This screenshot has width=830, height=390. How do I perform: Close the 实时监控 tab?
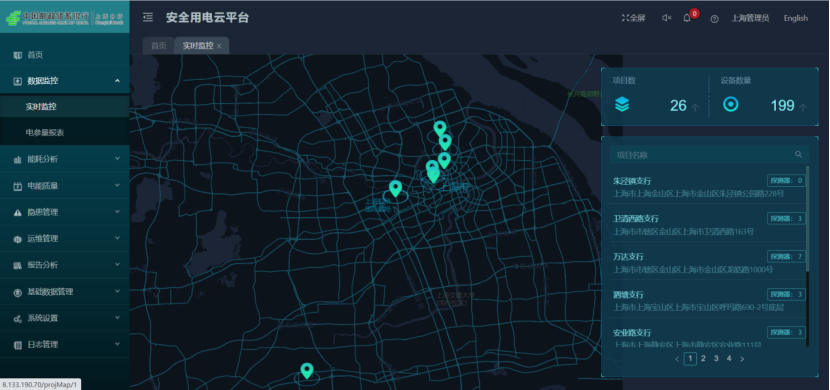click(x=219, y=46)
